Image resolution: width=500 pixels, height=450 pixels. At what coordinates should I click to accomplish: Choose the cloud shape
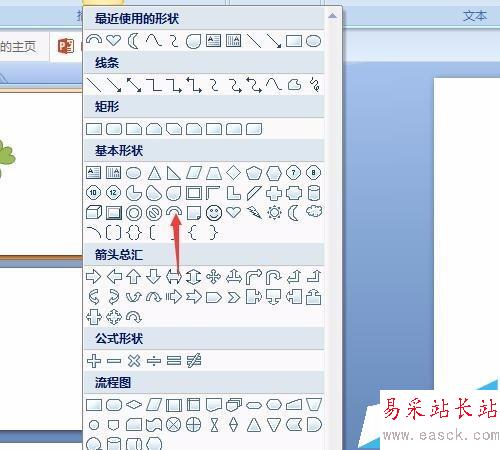click(314, 211)
